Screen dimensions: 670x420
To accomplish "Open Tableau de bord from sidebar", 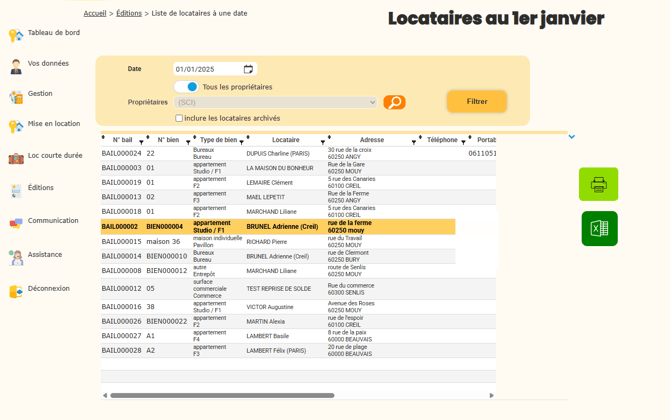I will tap(53, 33).
